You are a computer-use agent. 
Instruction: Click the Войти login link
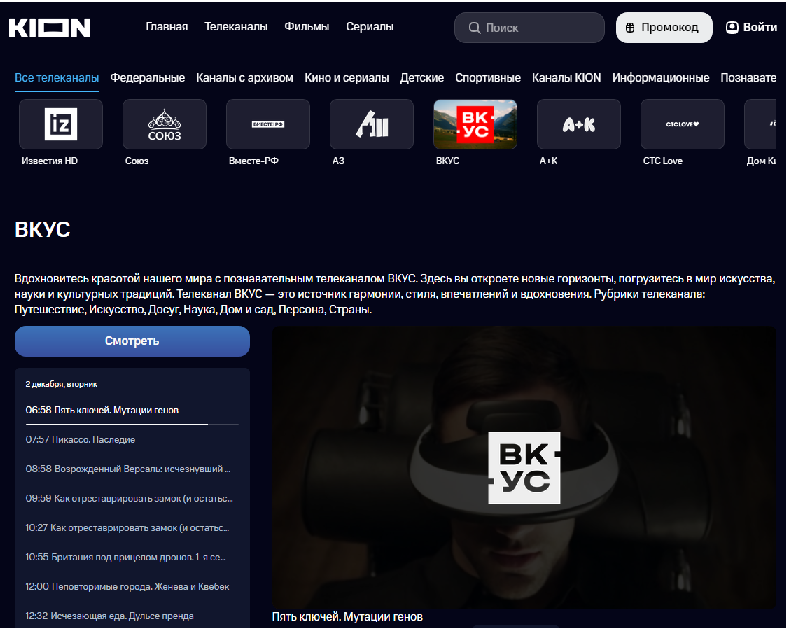pyautogui.click(x=752, y=27)
